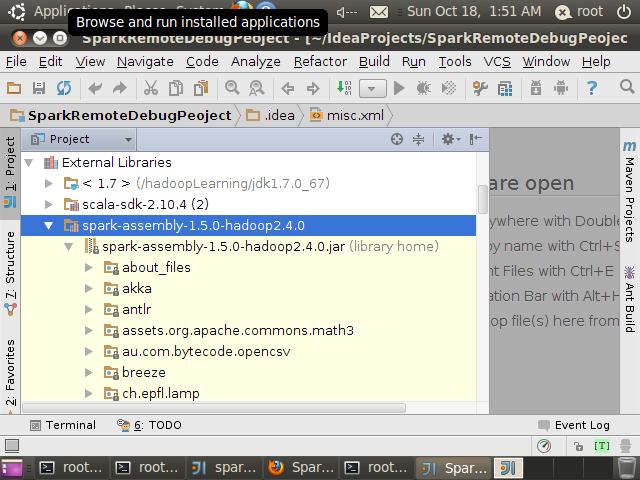Image resolution: width=640 pixels, height=480 pixels.
Task: Collapse all tree nodes icon
Action: pyautogui.click(x=418, y=139)
